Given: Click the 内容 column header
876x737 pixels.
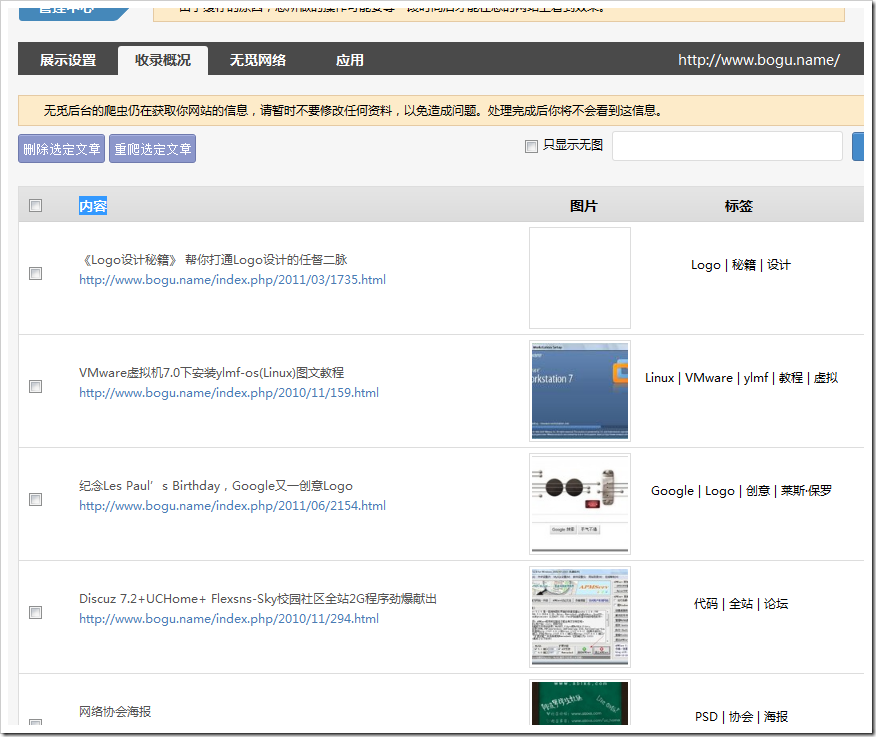Looking at the screenshot, I should [x=93, y=206].
